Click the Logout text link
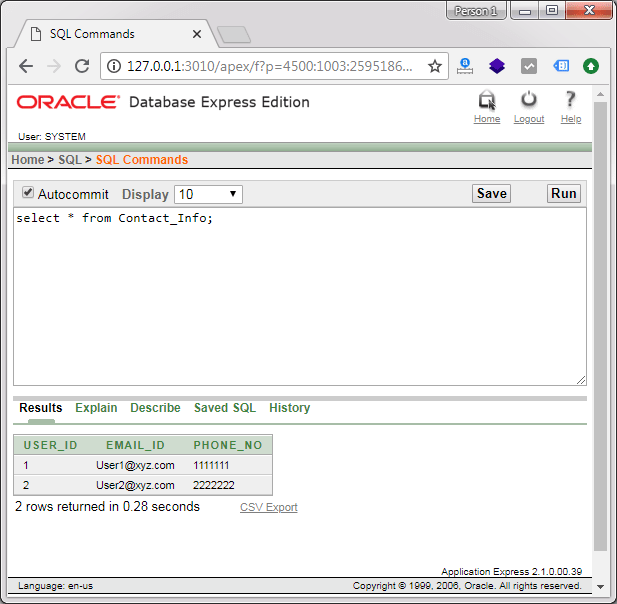This screenshot has width=617, height=604. tap(529, 119)
